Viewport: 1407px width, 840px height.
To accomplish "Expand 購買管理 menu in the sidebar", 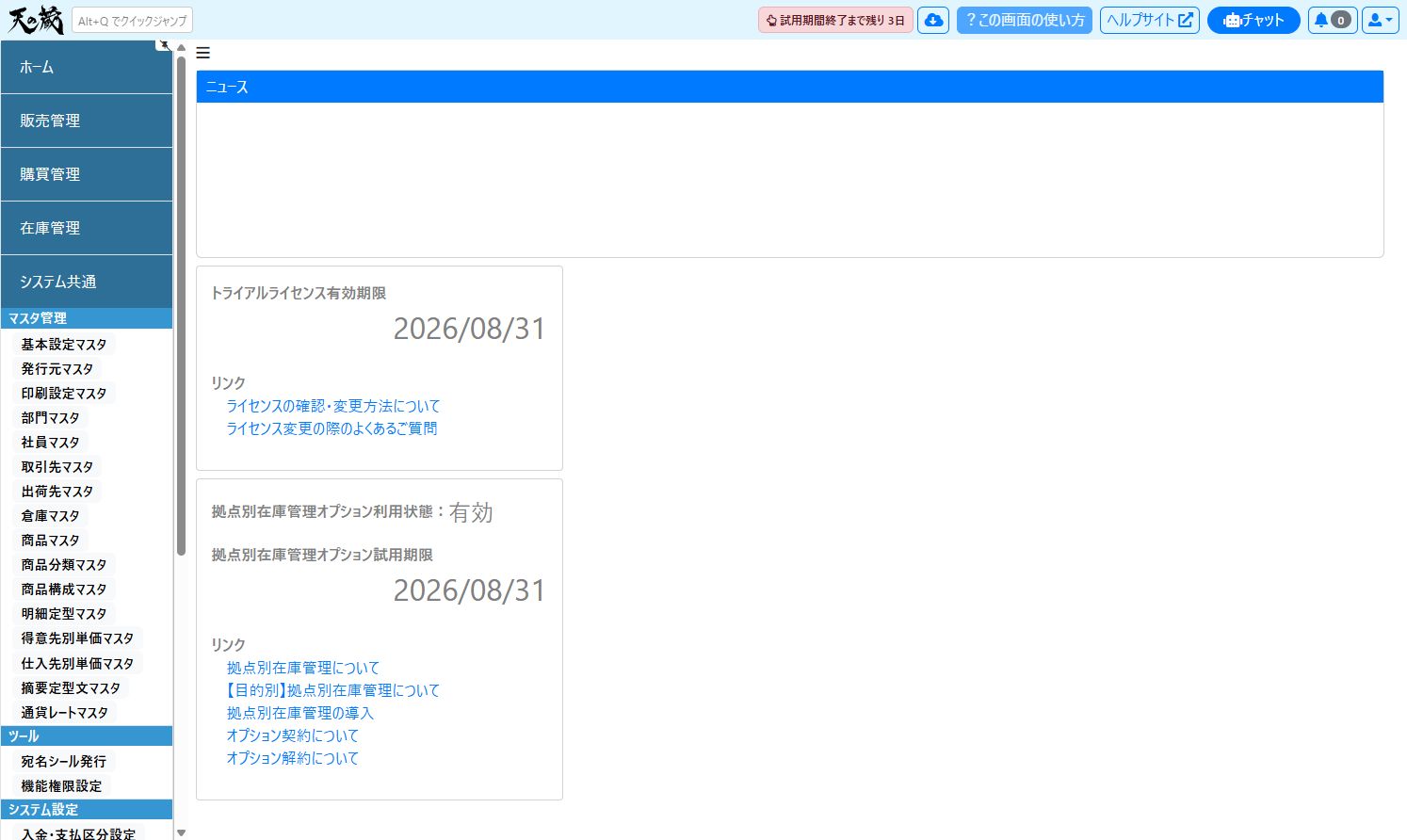I will click(x=87, y=174).
